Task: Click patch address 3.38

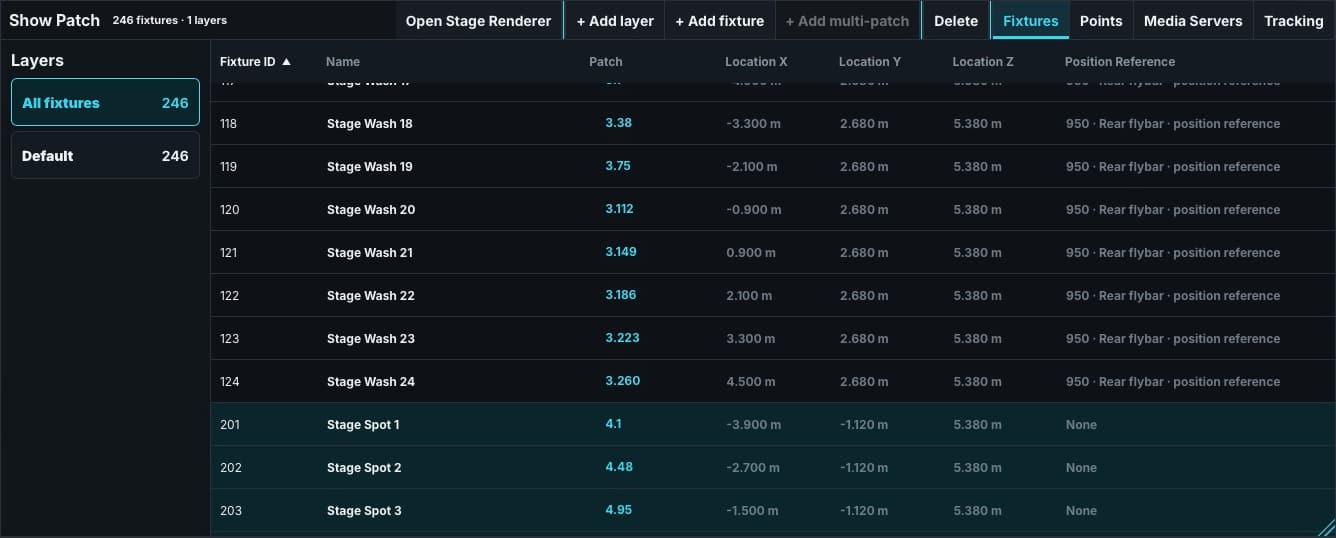Action: click(618, 123)
